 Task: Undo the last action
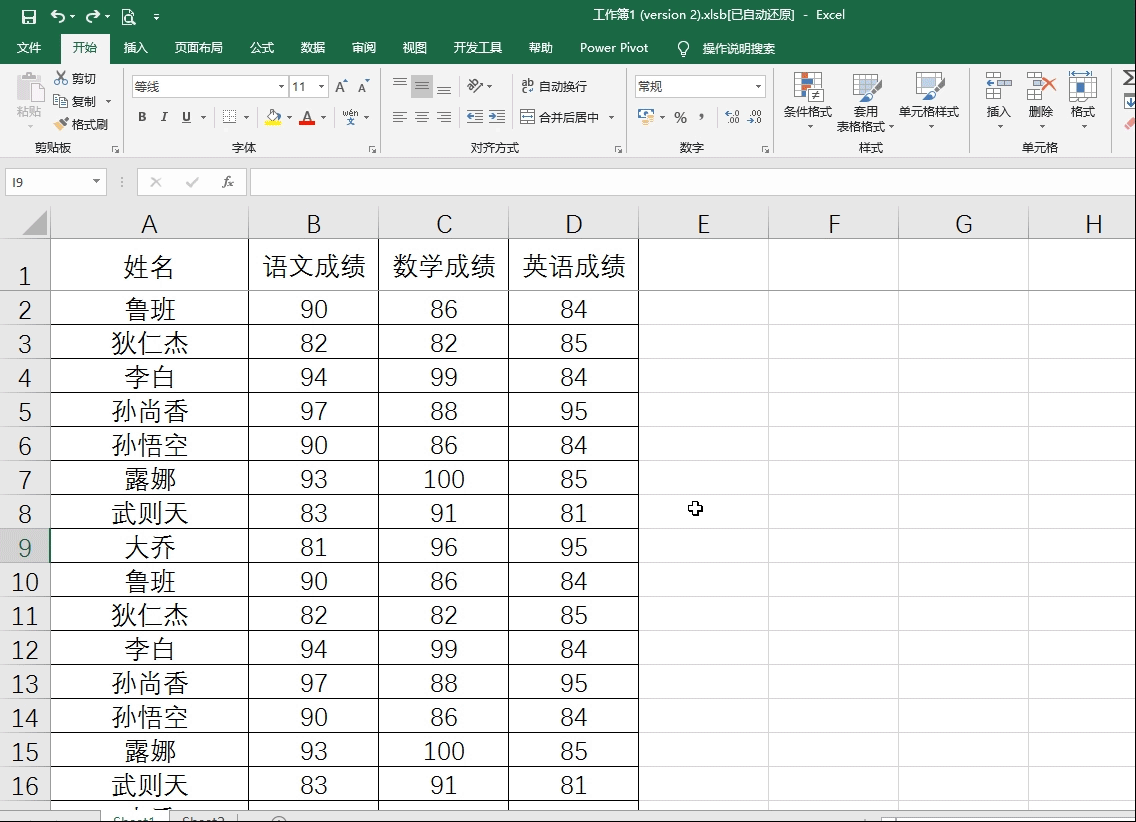tap(58, 16)
